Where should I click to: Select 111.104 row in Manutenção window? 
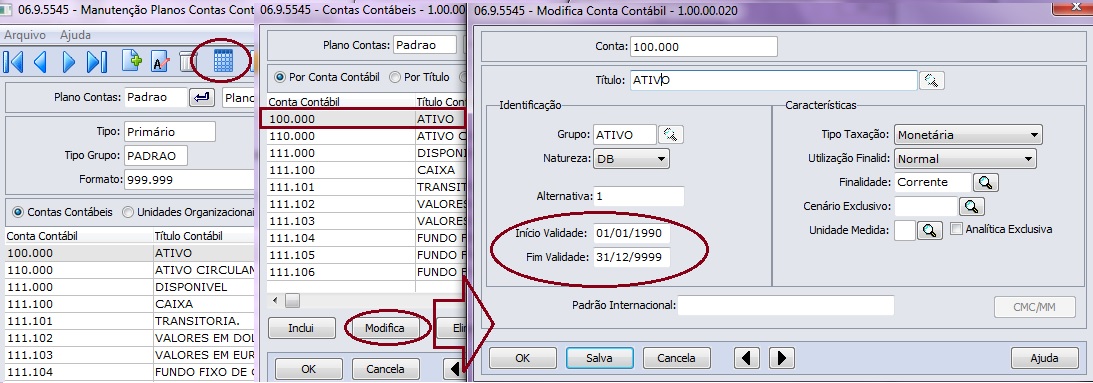[129, 372]
